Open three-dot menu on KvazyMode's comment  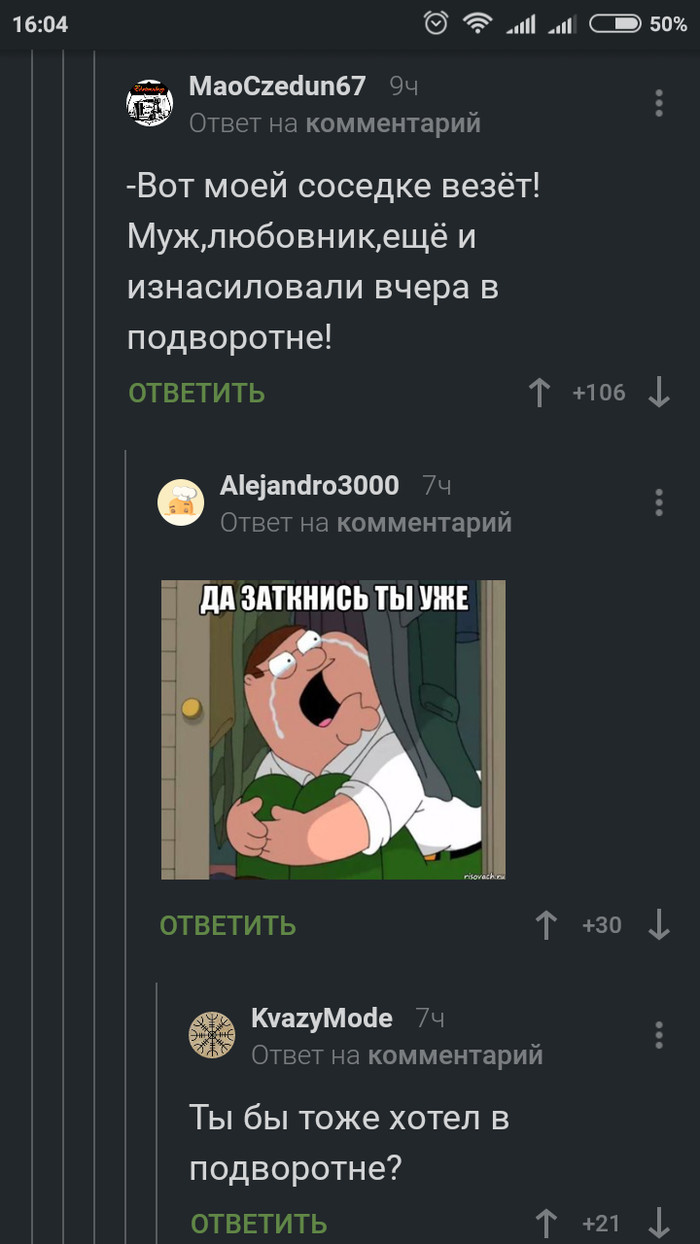[658, 1035]
